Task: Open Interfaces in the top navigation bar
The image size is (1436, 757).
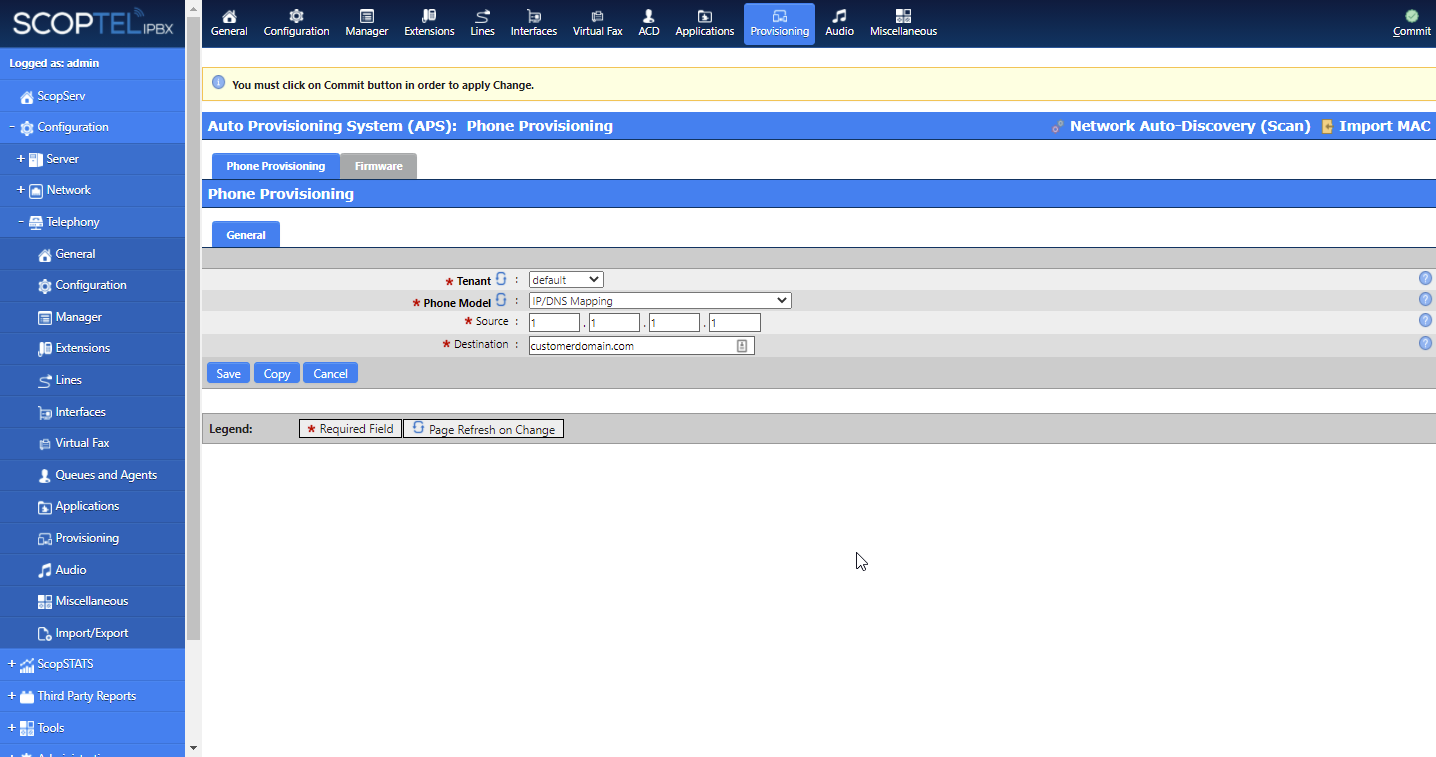Action: click(x=534, y=24)
